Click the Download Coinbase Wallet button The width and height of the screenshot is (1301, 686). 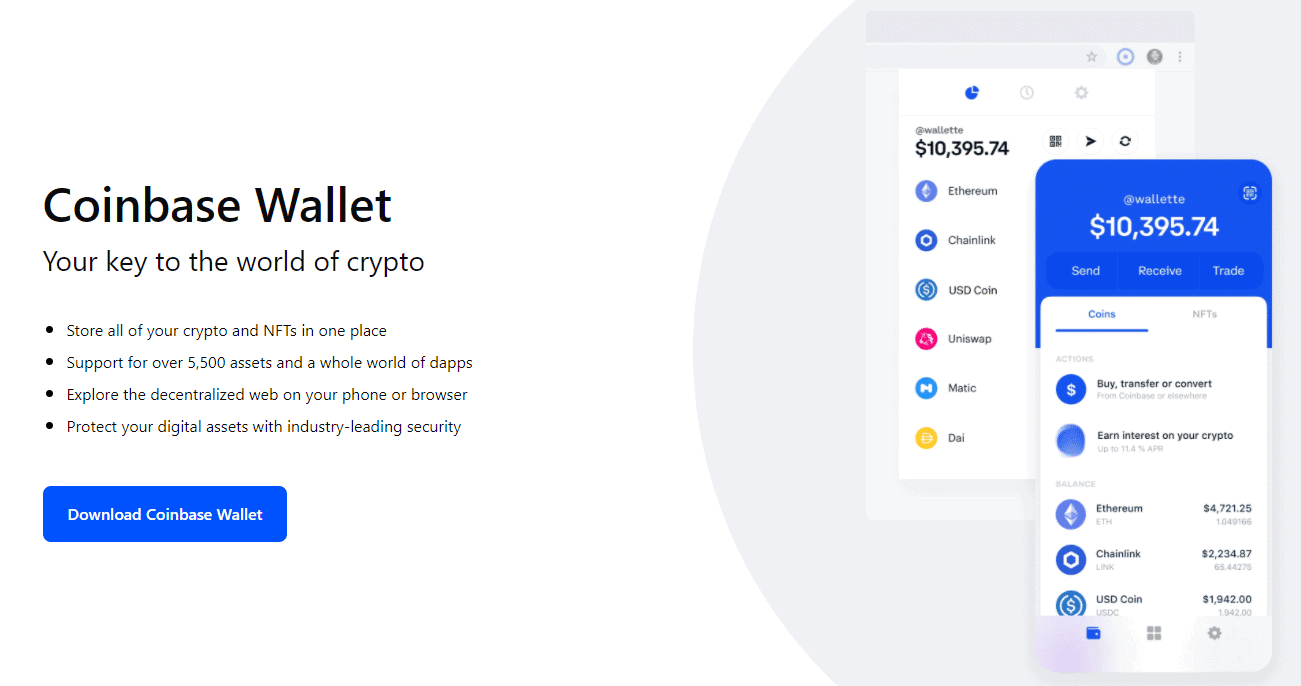click(x=165, y=514)
